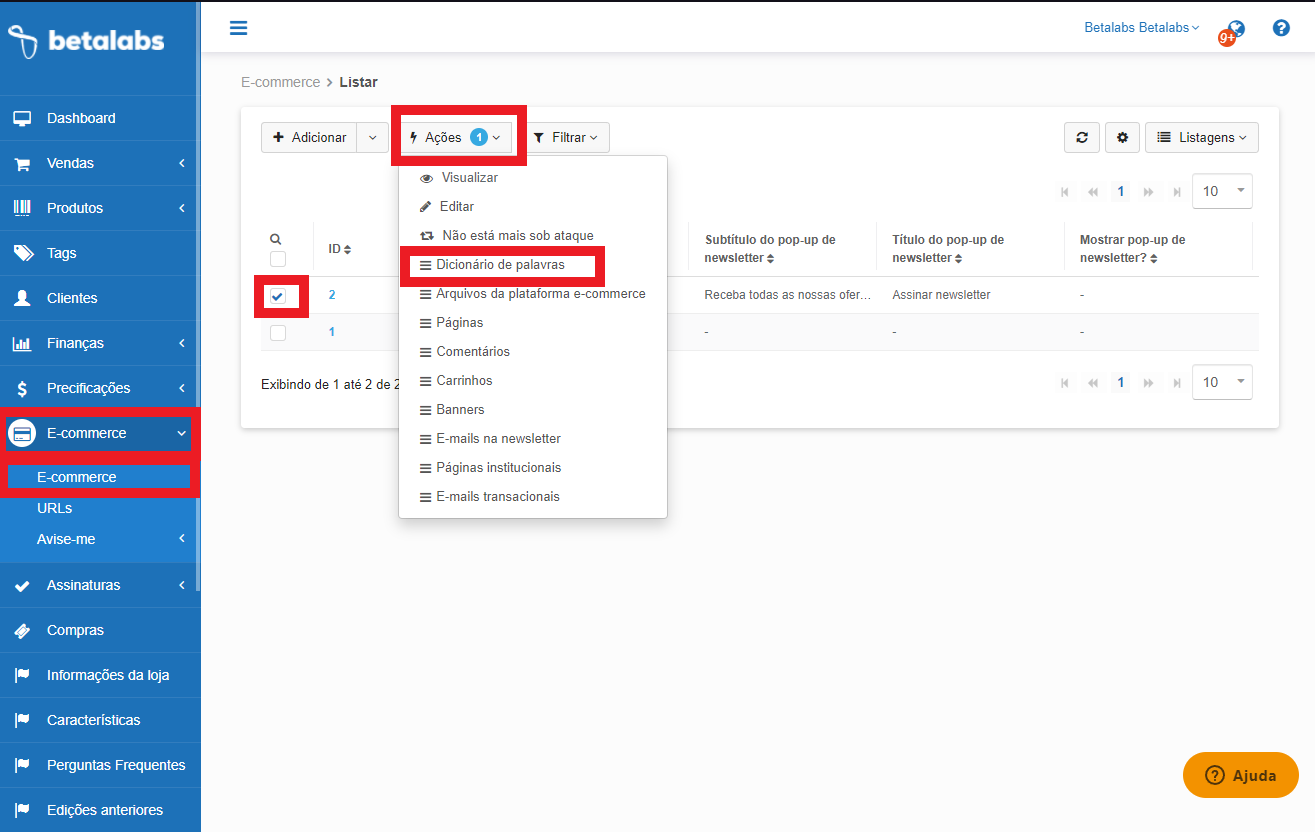Click the hamburger menu icon

[238, 28]
